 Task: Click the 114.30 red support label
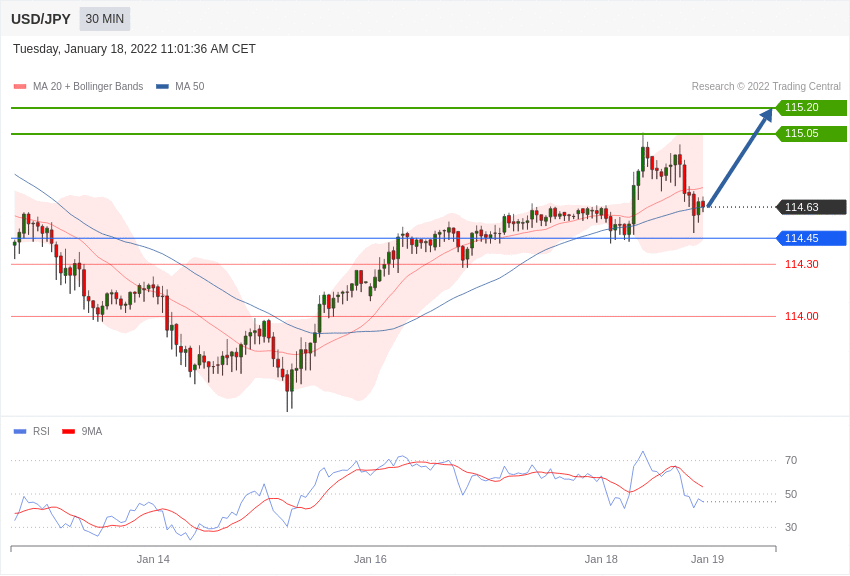point(802,264)
